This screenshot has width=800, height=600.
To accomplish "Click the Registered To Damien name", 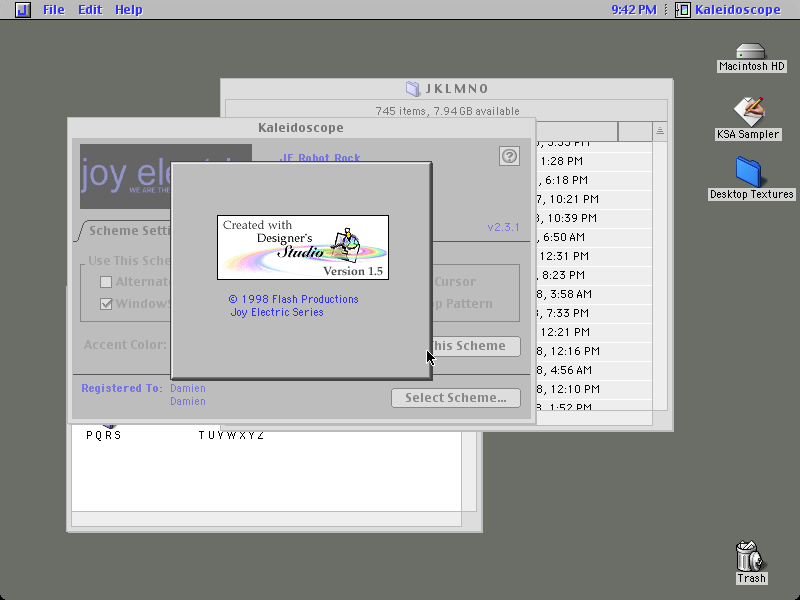I will point(188,388).
